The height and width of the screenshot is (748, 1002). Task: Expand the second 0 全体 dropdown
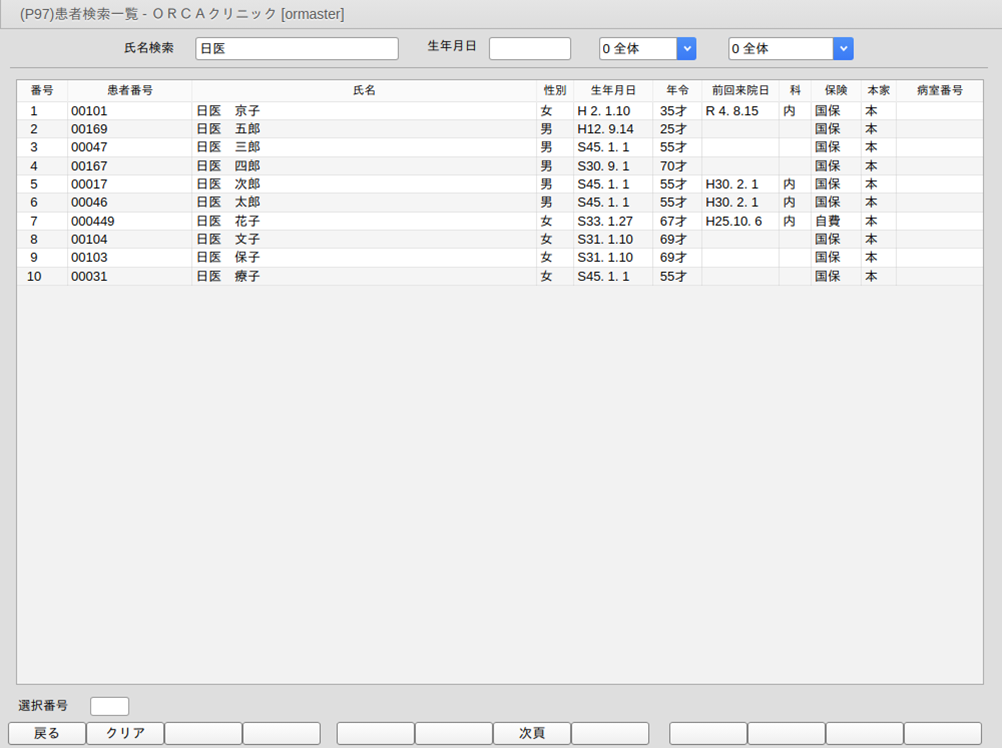click(x=843, y=49)
